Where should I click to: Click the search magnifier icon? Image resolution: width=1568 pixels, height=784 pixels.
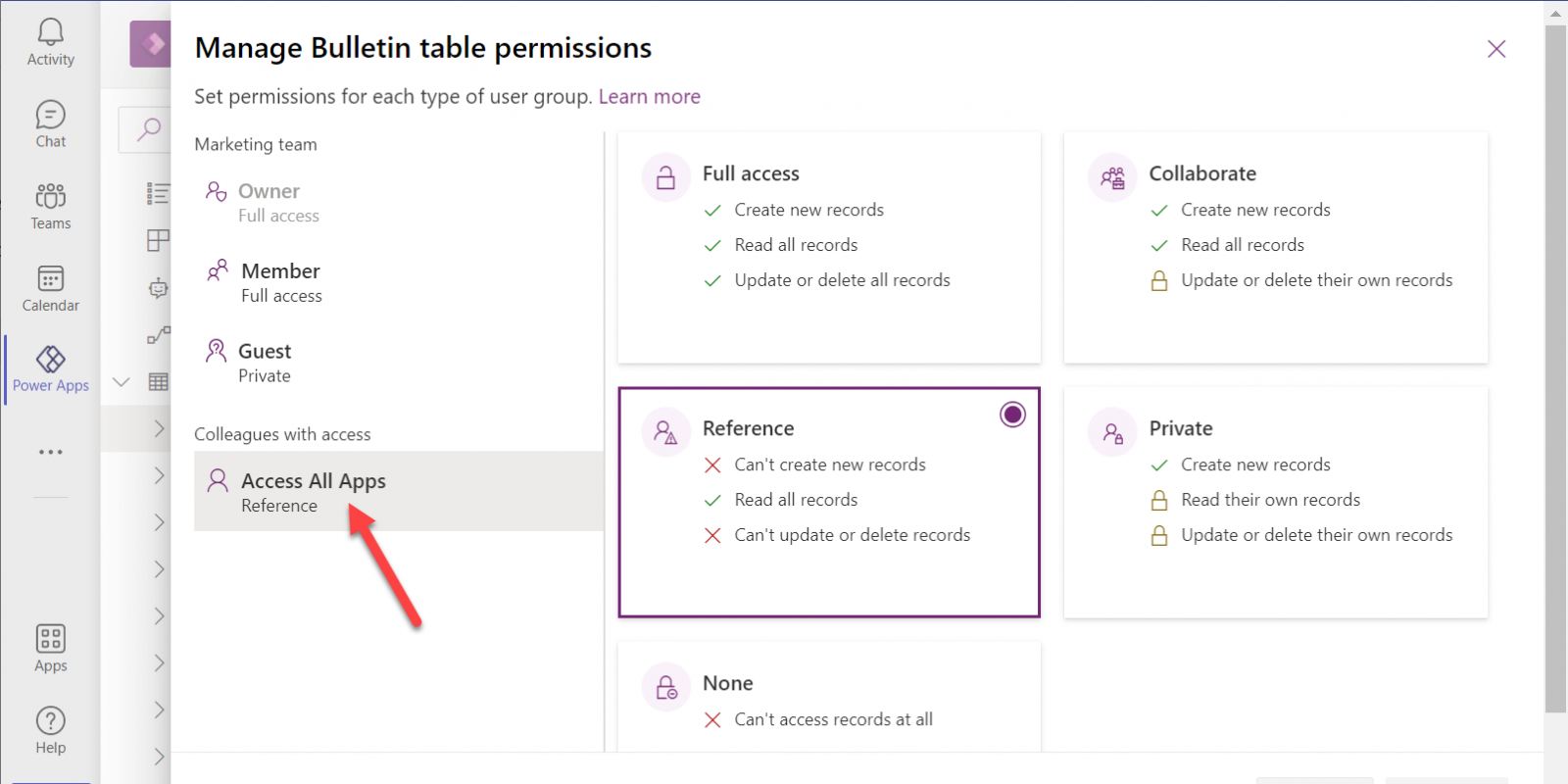pyautogui.click(x=149, y=128)
